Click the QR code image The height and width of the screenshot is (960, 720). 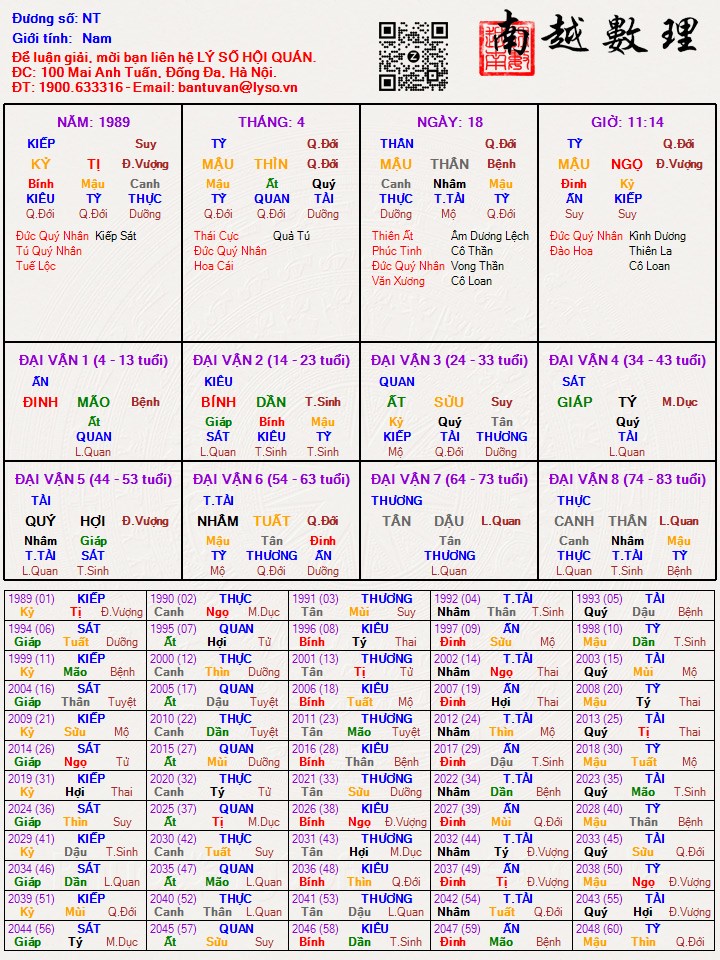coord(413,56)
